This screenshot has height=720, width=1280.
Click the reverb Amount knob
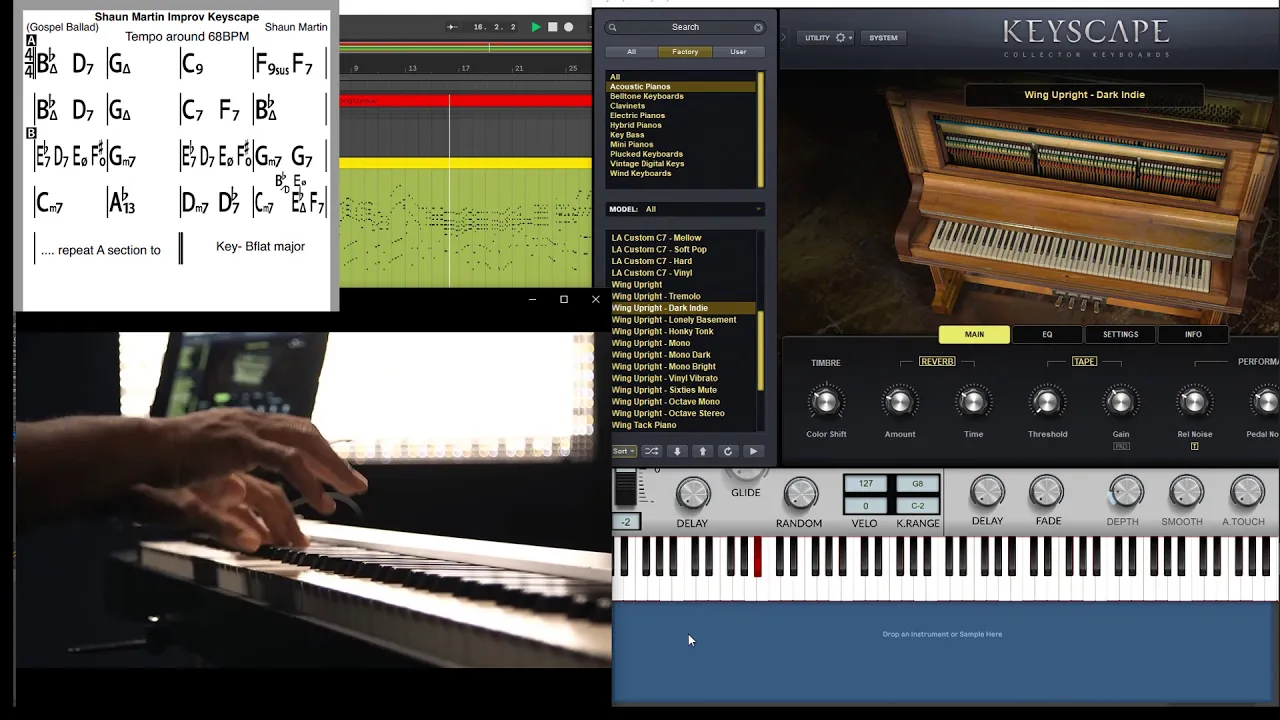tap(899, 402)
